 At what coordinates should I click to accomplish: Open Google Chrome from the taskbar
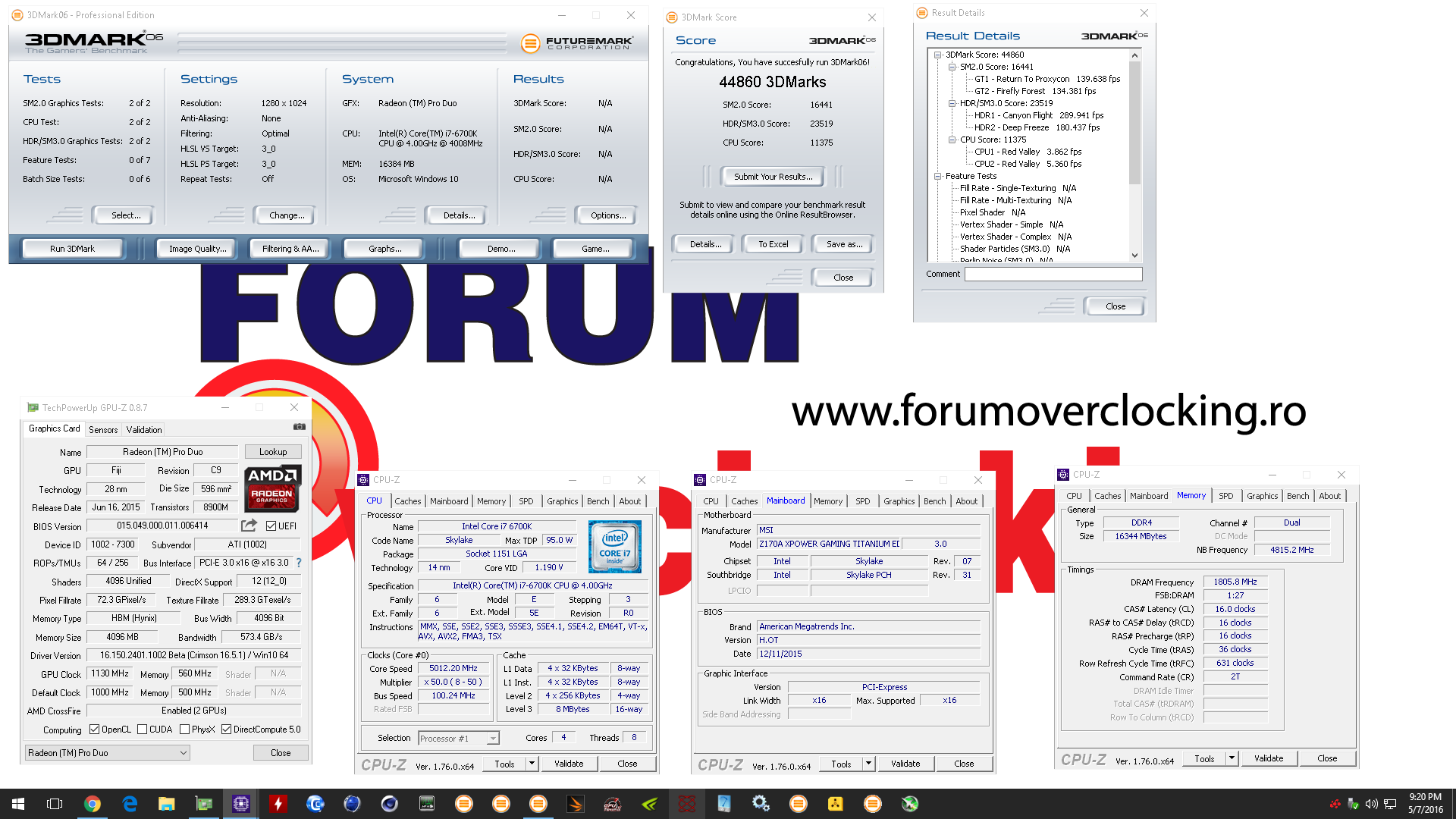pyautogui.click(x=93, y=804)
